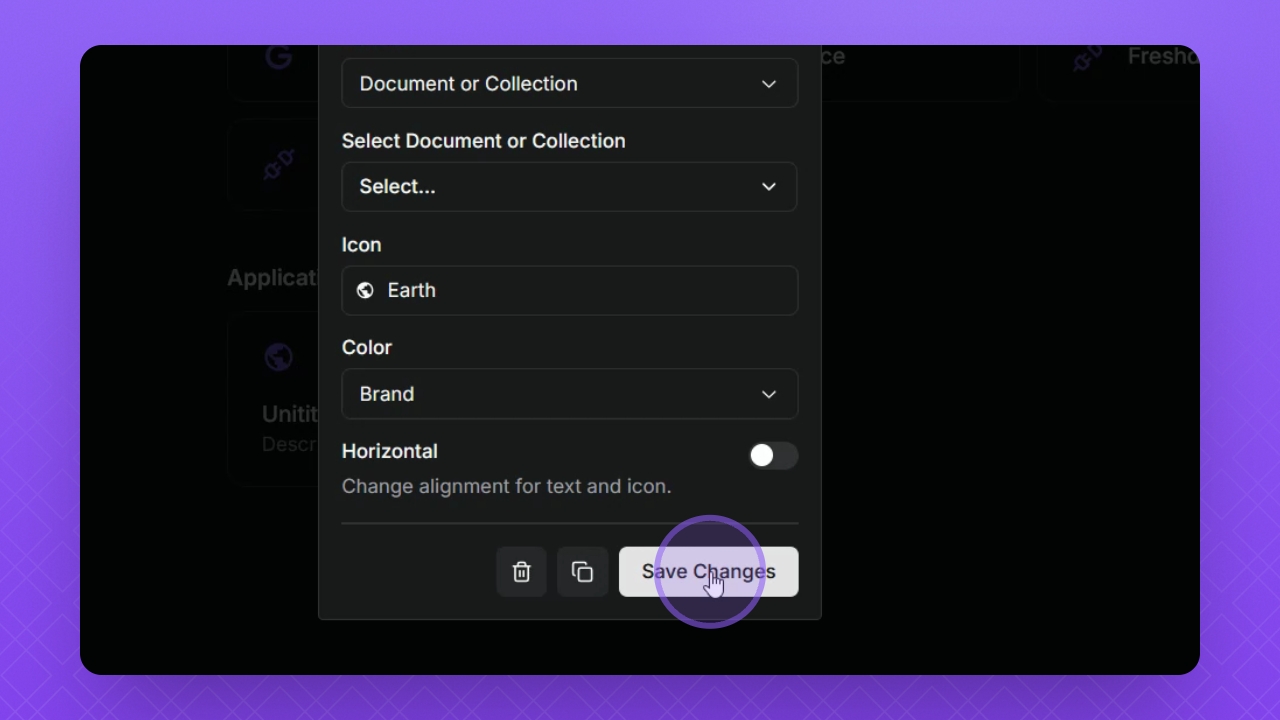Viewport: 1280px width, 720px height.
Task: Click the Select Document or Collection label
Action: [484, 141]
